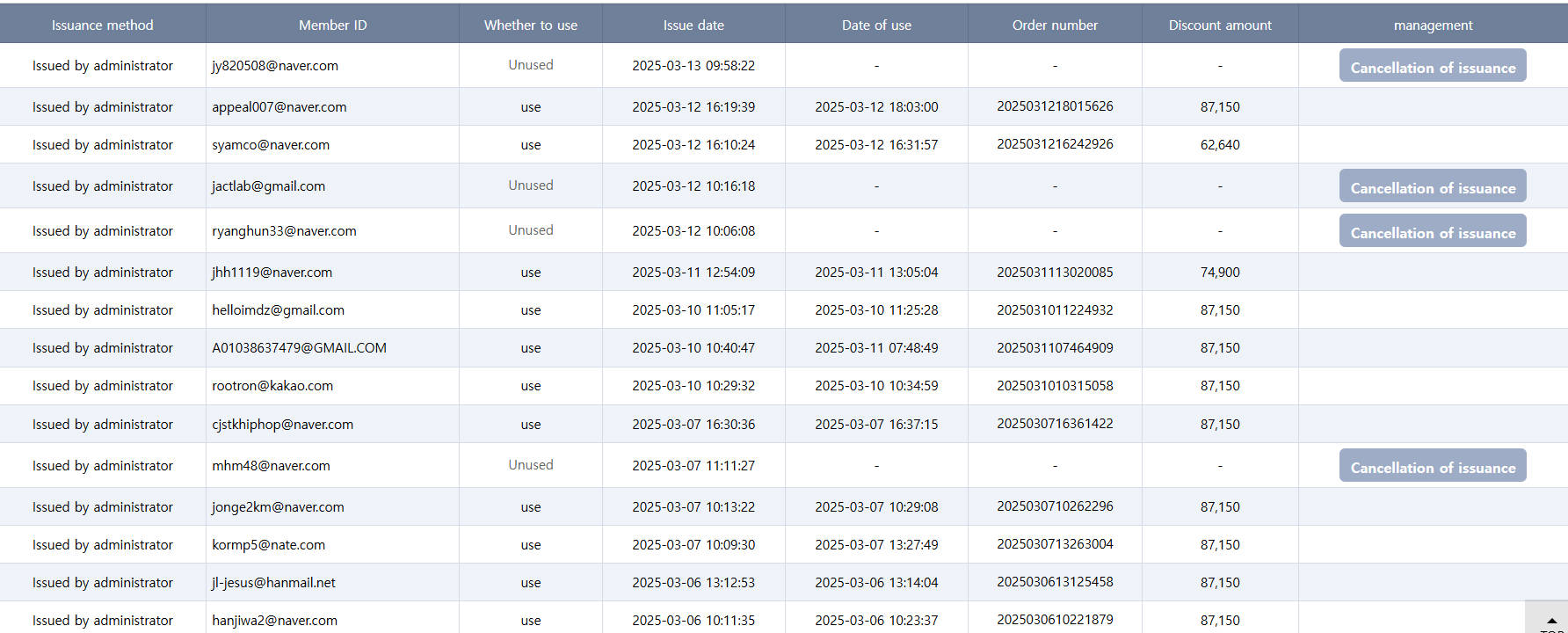
Task: Select the Order number column header
Action: pos(1055,25)
